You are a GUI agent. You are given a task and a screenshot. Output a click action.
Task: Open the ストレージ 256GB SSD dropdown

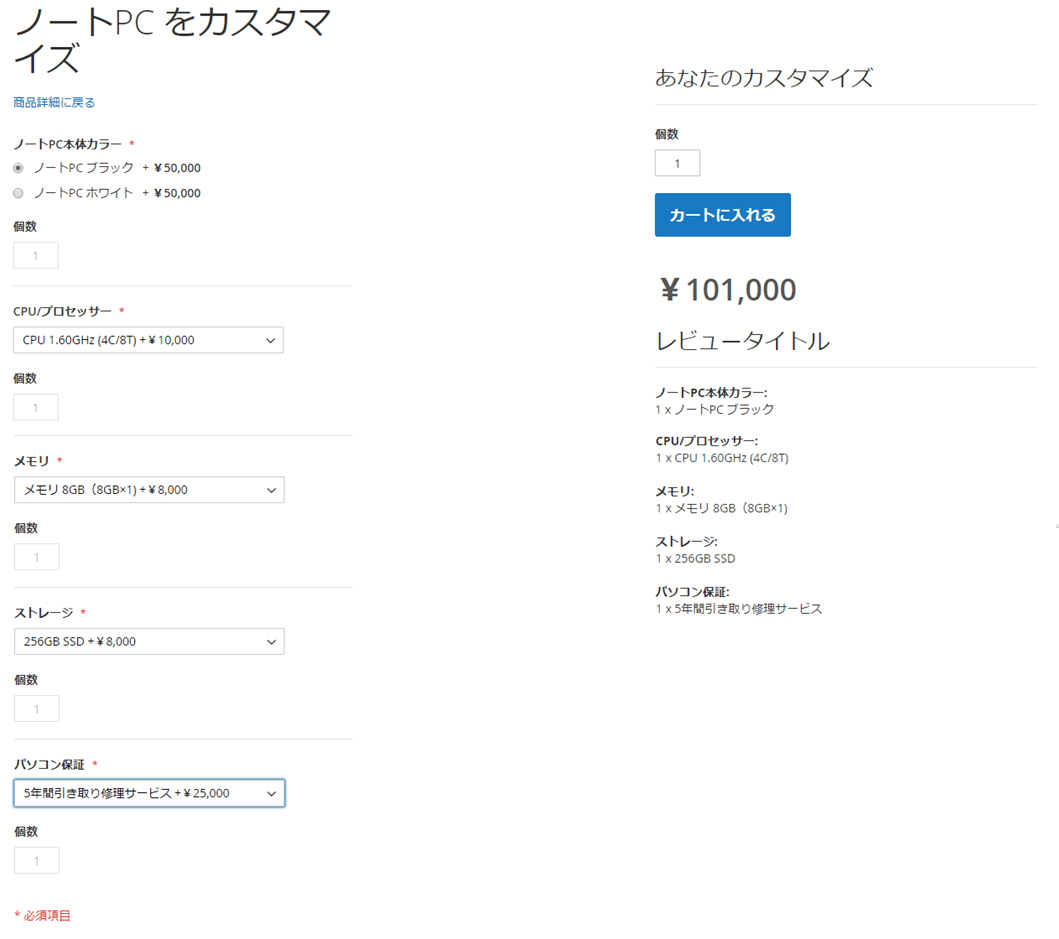click(x=148, y=642)
